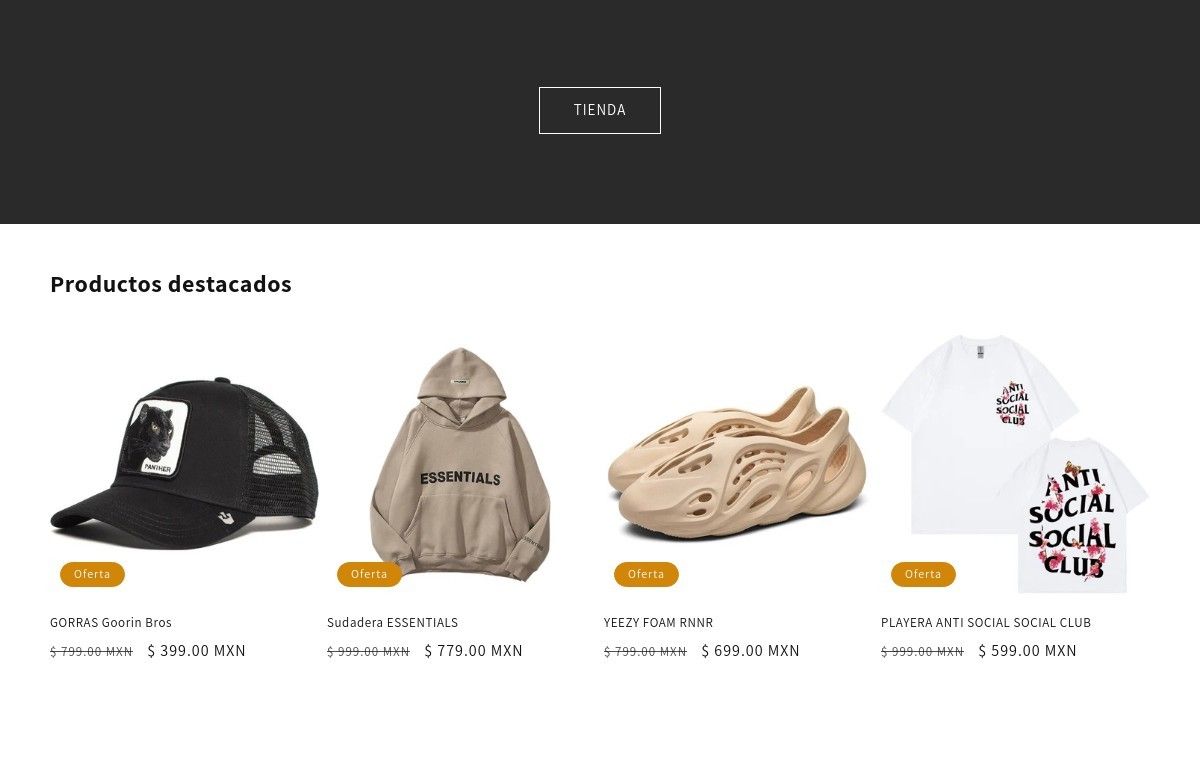Click the Oferta badge on the hoodie

(369, 574)
